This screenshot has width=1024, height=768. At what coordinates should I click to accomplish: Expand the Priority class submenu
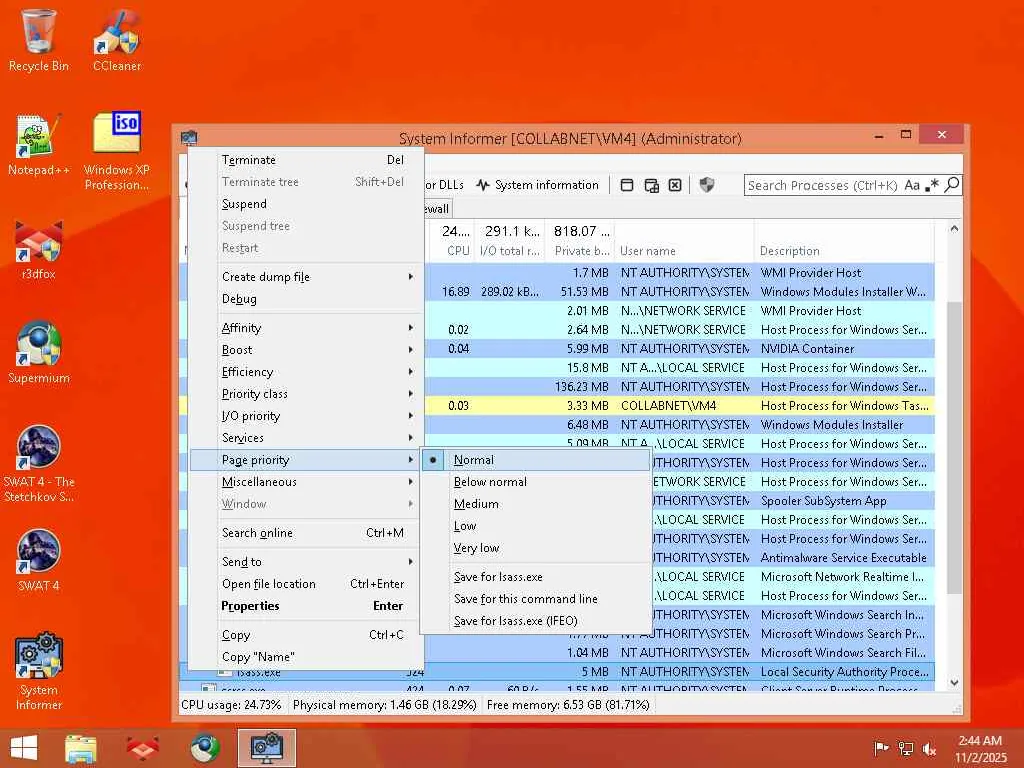pos(306,394)
